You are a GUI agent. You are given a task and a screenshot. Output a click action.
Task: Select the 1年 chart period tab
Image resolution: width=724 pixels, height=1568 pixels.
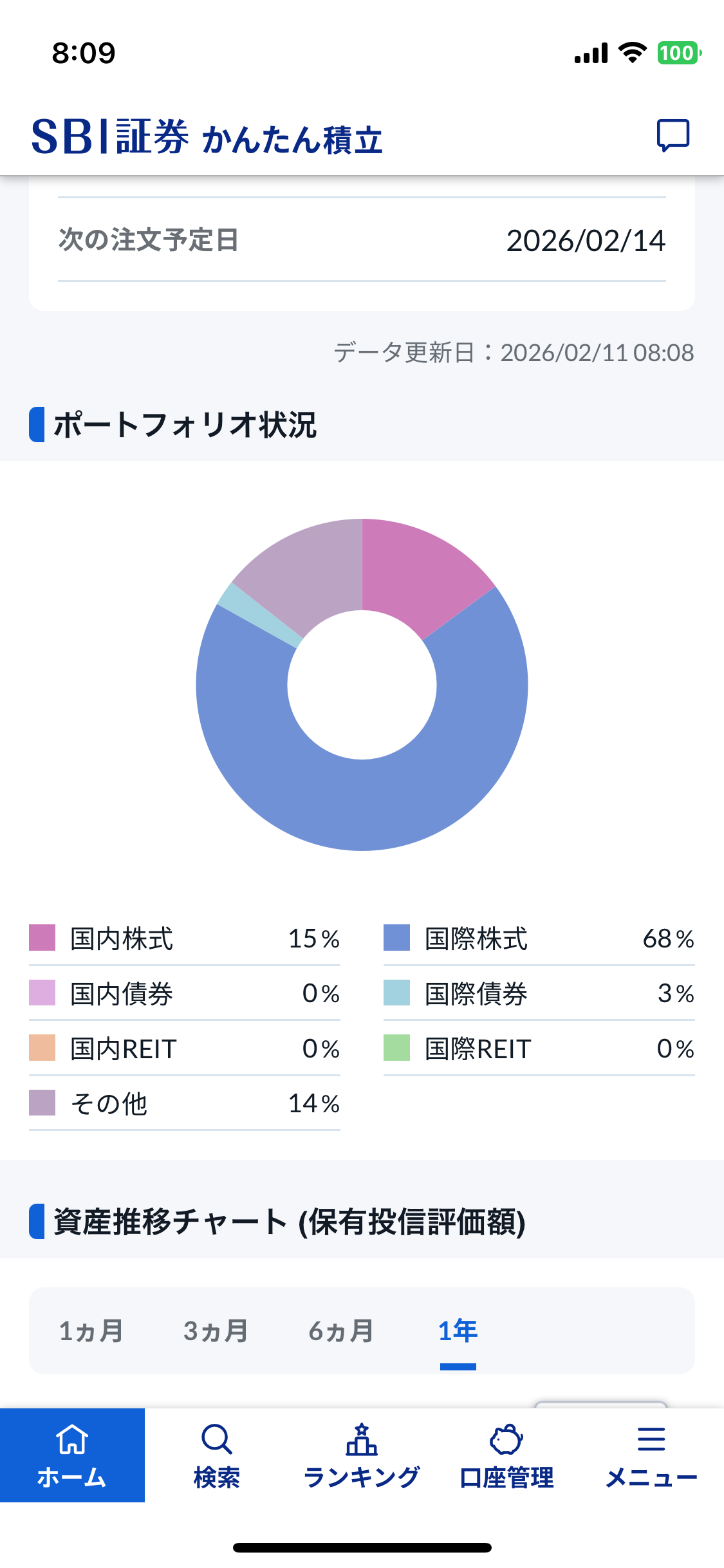[x=458, y=1331]
